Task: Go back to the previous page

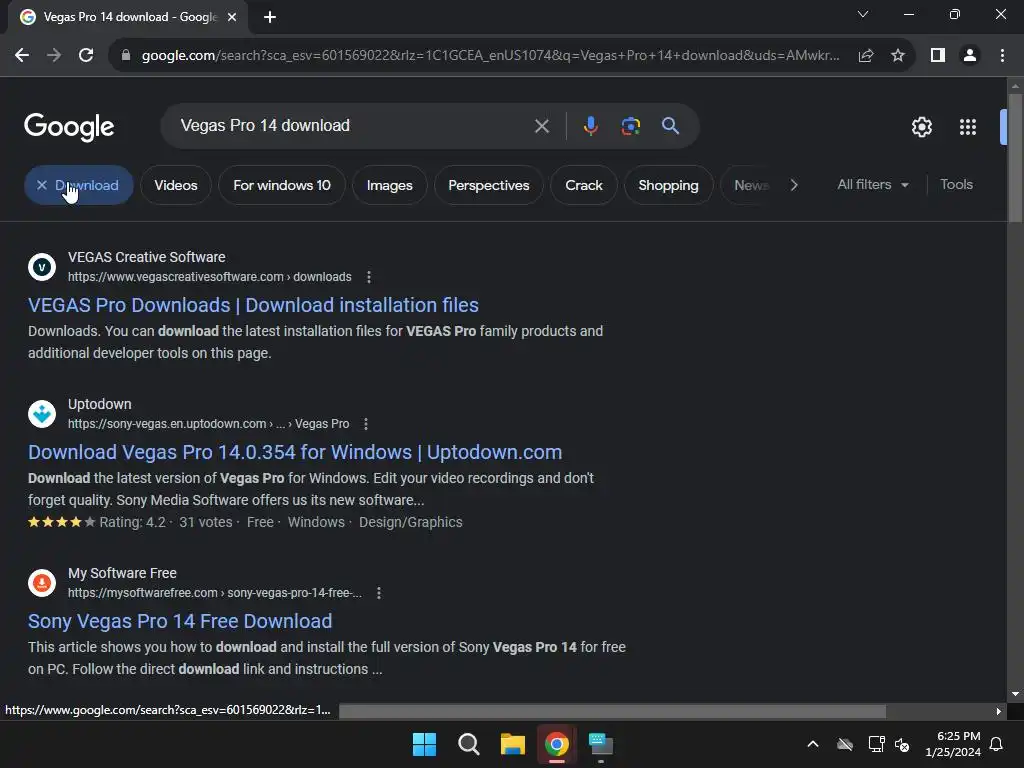Action: (22, 56)
